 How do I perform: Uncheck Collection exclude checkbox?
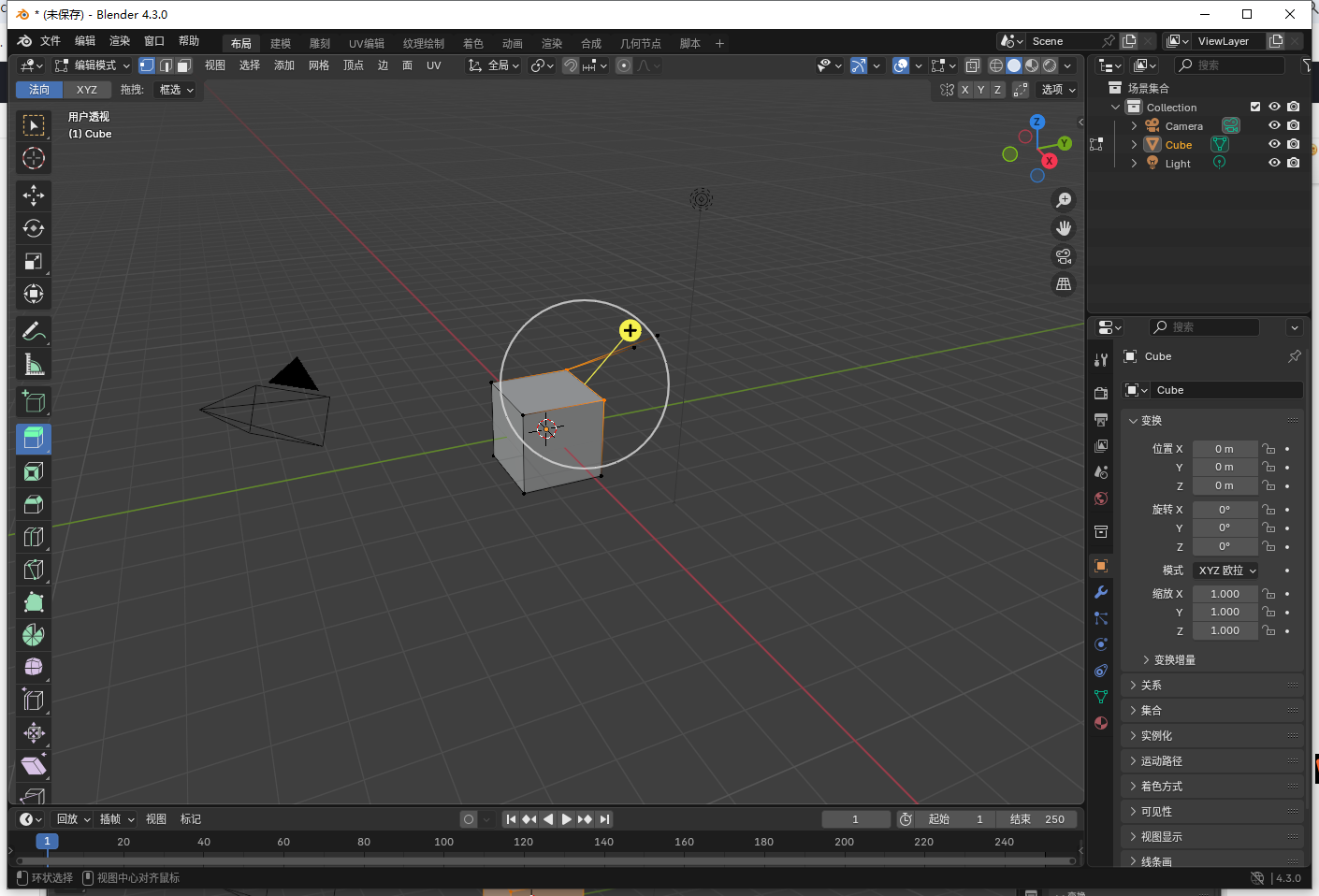coord(1255,107)
